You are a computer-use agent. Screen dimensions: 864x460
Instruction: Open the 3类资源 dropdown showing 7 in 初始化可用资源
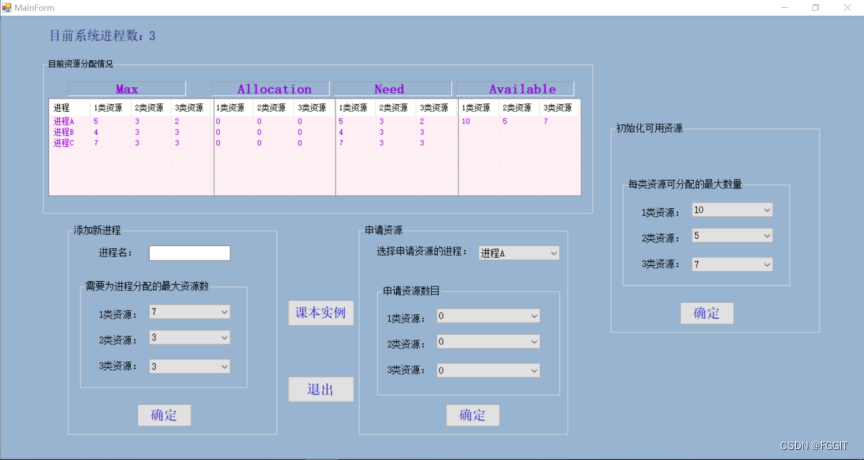tap(732, 264)
